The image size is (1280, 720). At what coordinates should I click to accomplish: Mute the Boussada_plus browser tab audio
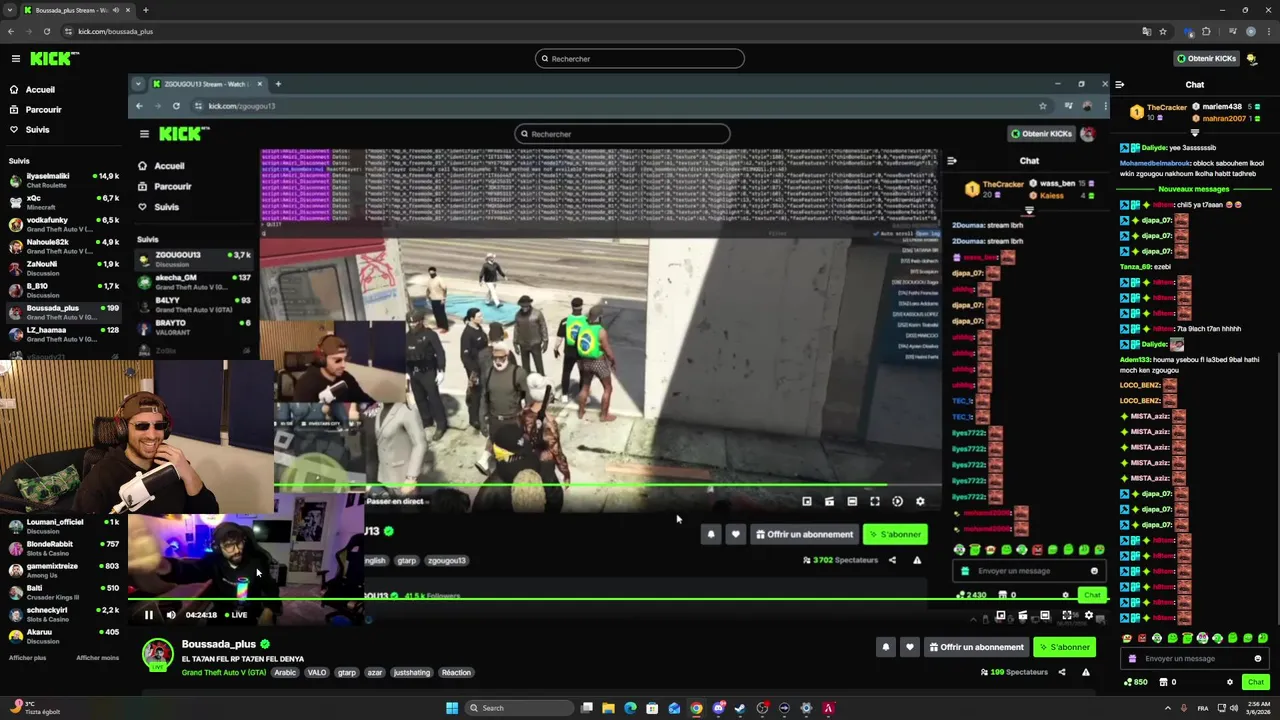(x=116, y=10)
